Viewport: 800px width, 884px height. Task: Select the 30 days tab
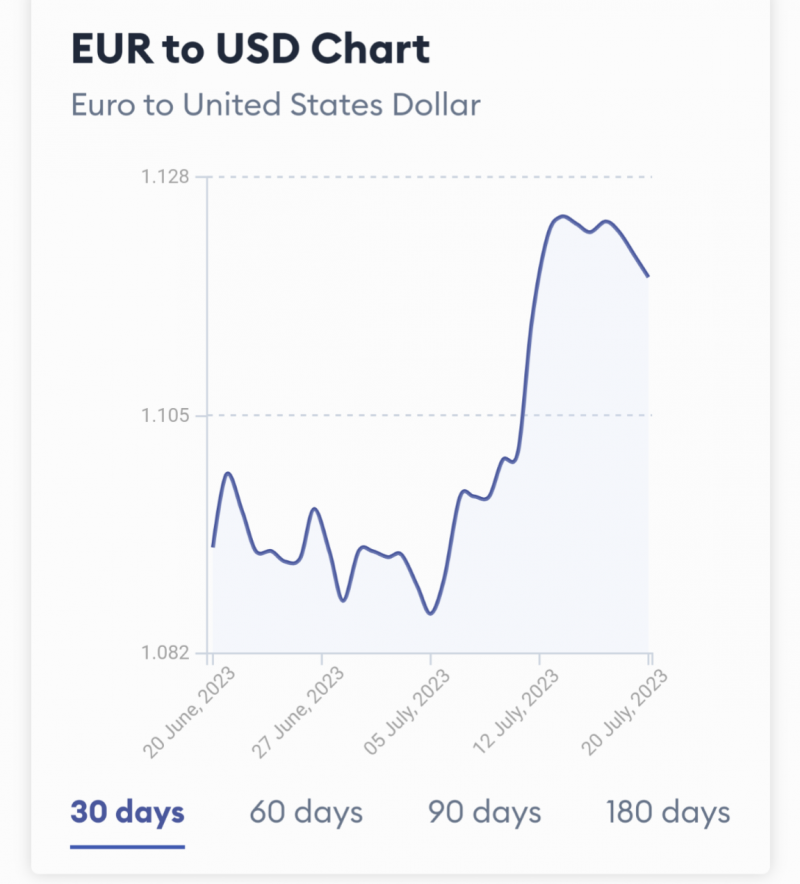click(x=127, y=812)
